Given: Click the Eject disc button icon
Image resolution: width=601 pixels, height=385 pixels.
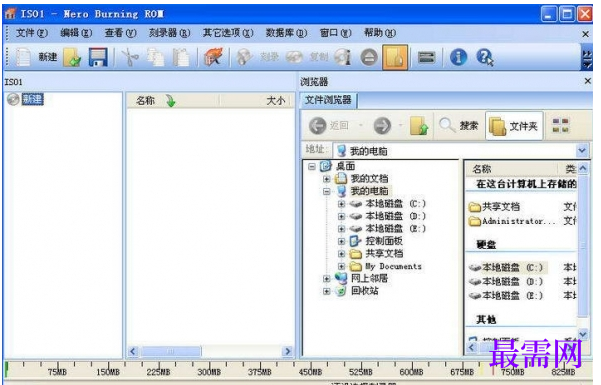Looking at the screenshot, I should point(369,58).
